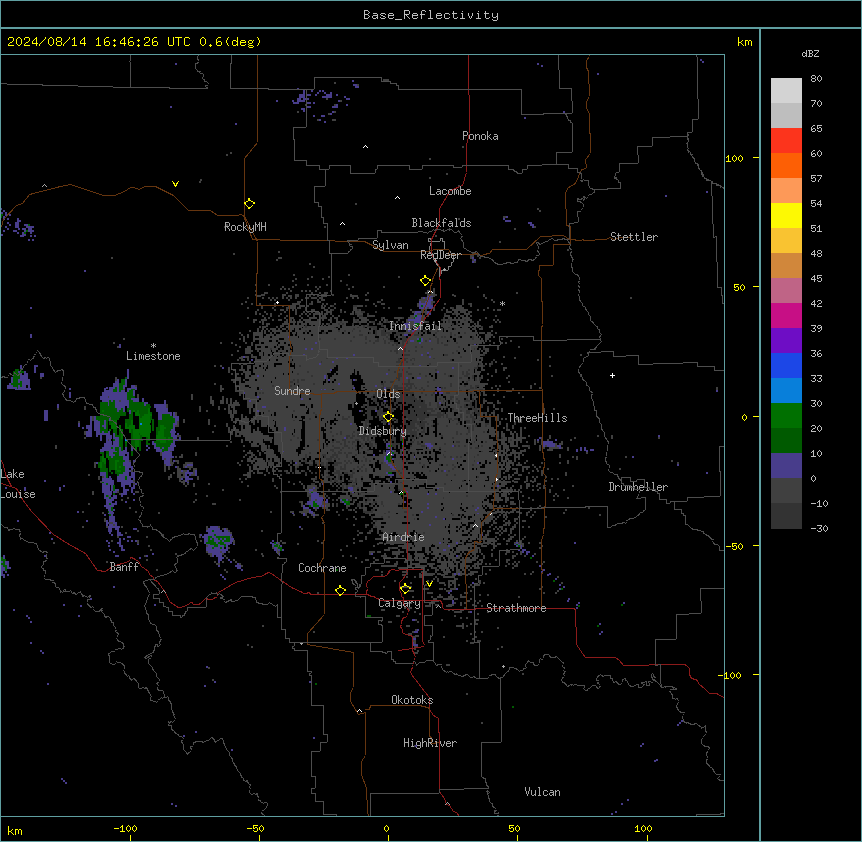The height and width of the screenshot is (842, 862).
Task: Click the Ponoka city label
Action: (x=480, y=136)
